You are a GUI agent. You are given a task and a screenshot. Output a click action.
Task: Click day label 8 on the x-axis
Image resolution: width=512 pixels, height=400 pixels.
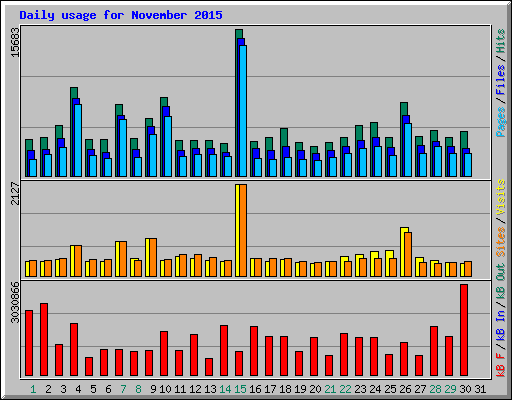138,389
